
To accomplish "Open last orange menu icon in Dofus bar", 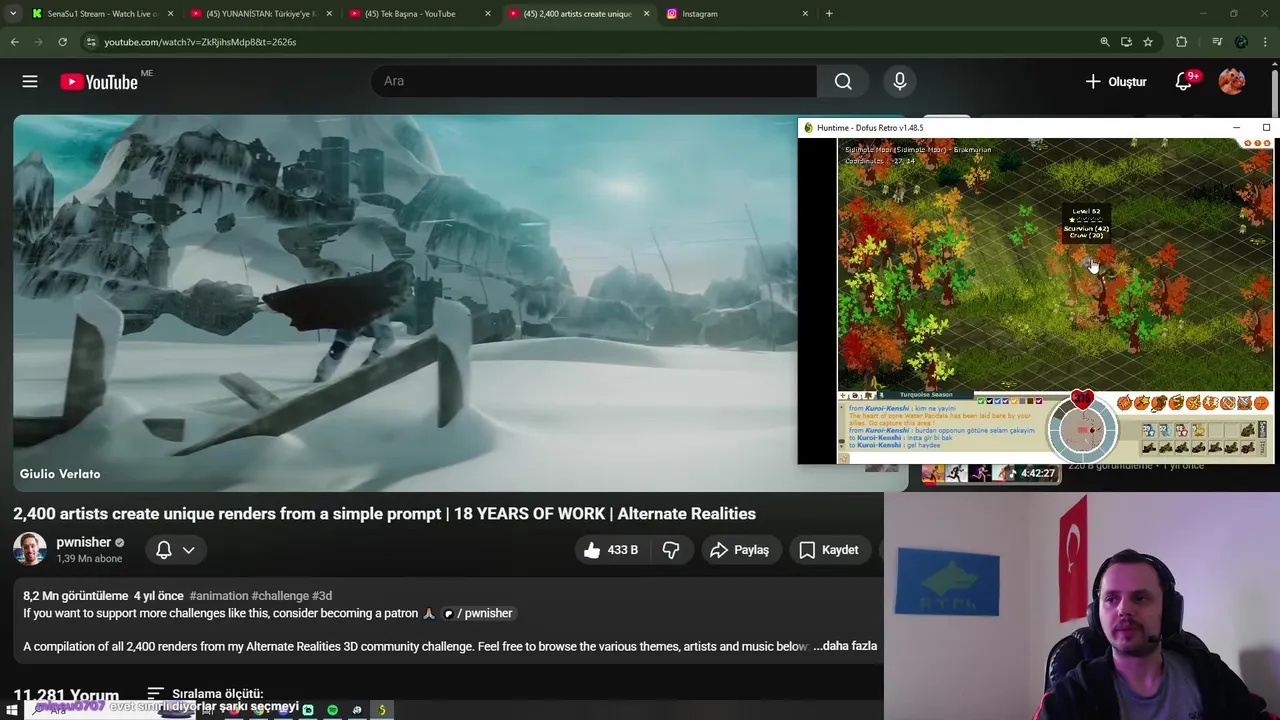I will 1261,403.
